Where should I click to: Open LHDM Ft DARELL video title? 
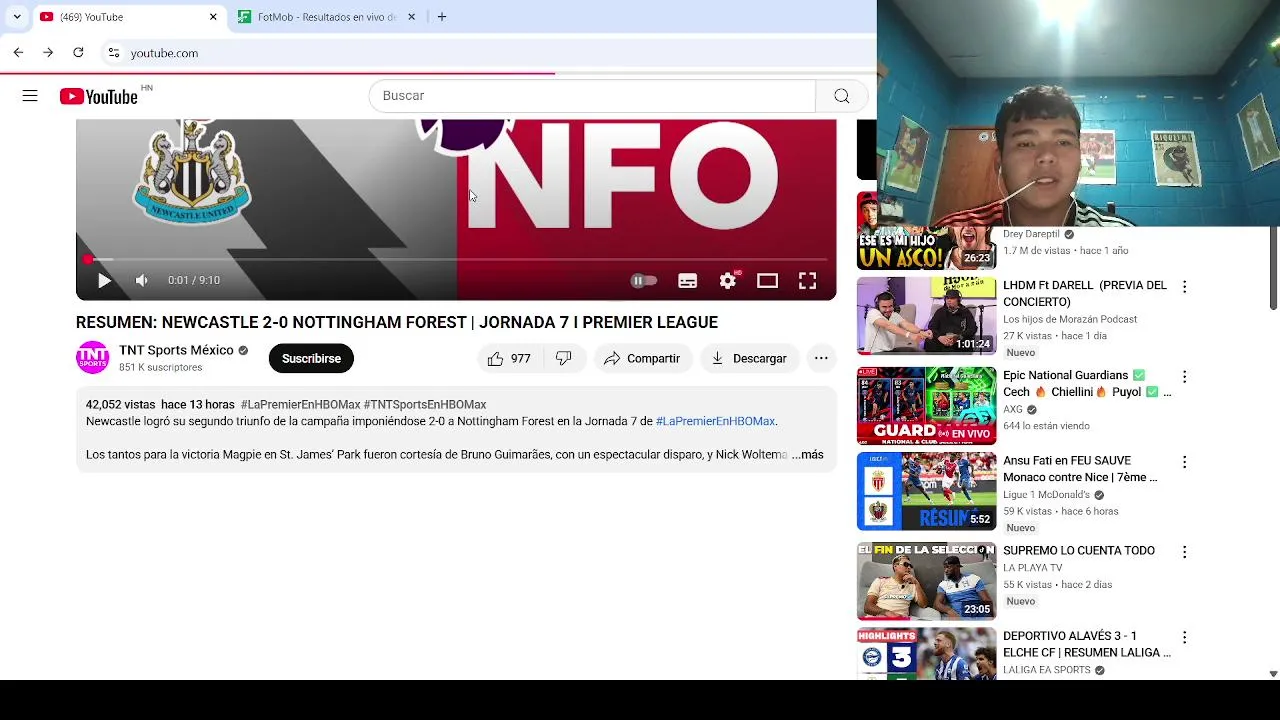1085,294
